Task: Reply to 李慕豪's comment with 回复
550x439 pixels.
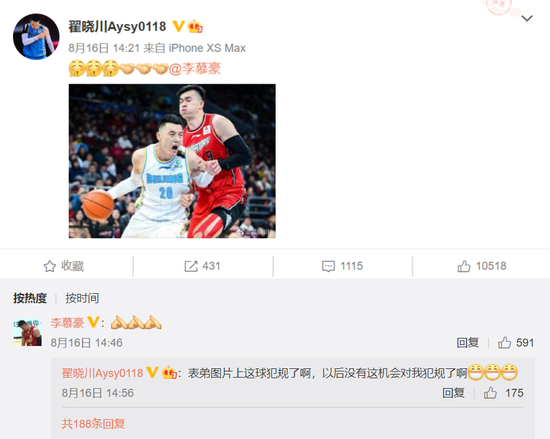Action: point(468,343)
